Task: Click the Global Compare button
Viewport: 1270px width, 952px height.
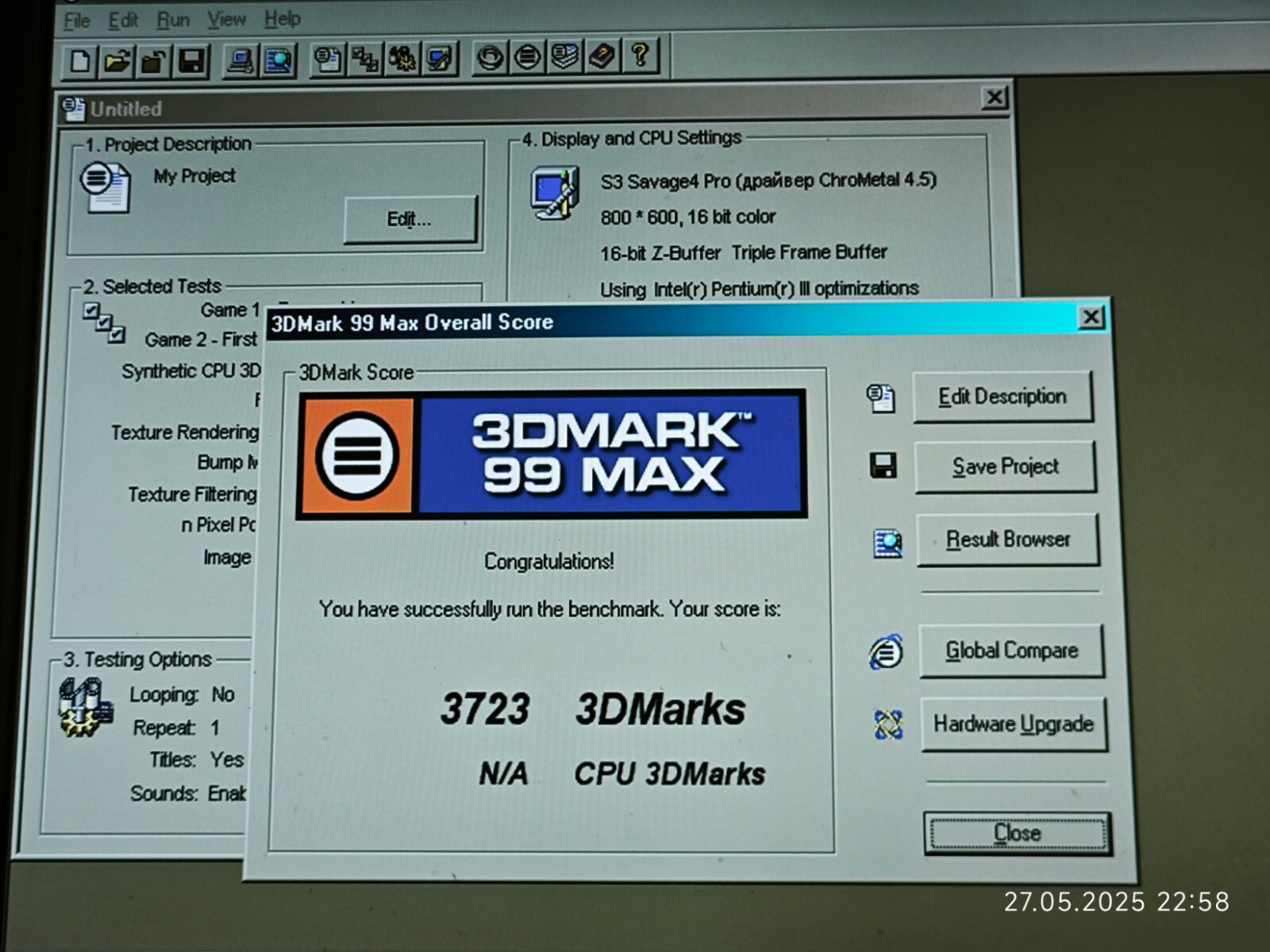Action: (1012, 651)
